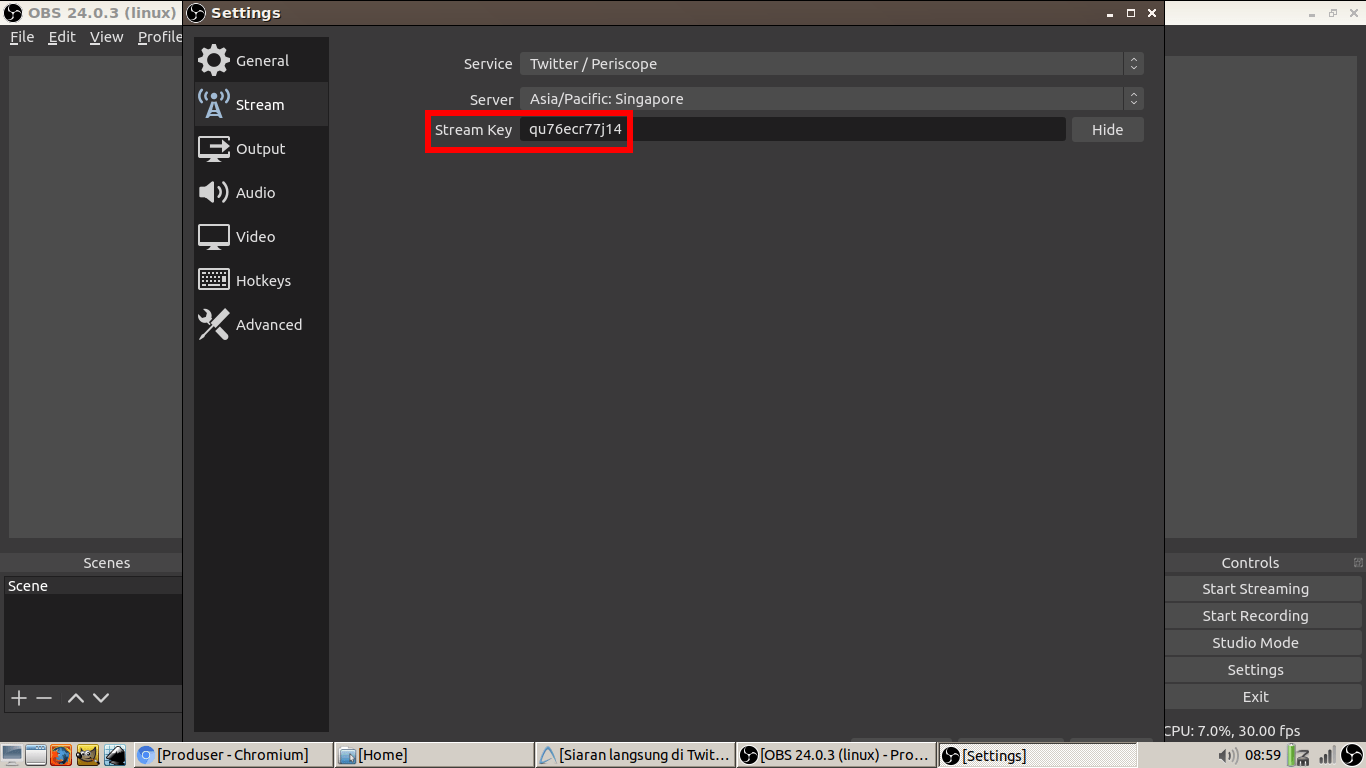The image size is (1366, 768).
Task: Go to Output settings
Action: click(x=261, y=149)
